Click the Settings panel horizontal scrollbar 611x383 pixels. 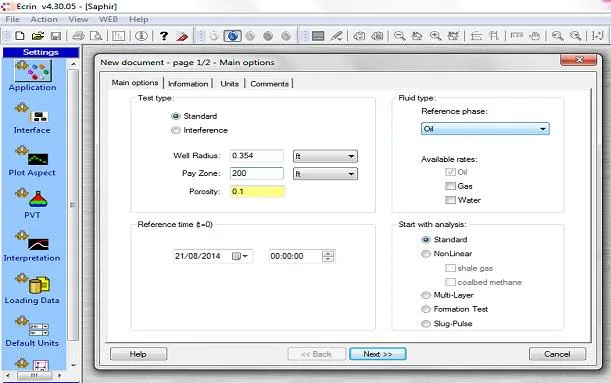click(34, 376)
